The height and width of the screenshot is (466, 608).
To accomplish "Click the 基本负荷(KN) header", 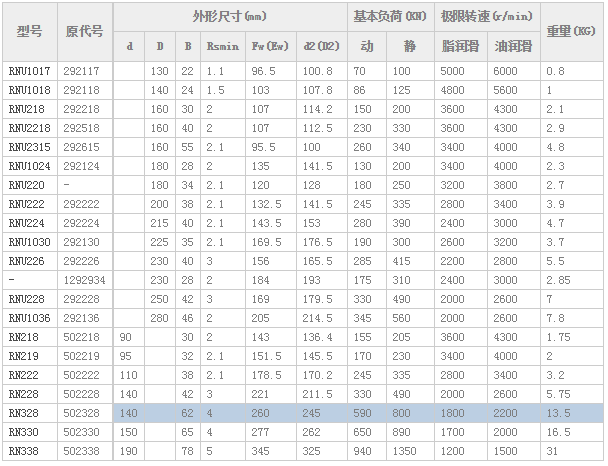I will (389, 17).
